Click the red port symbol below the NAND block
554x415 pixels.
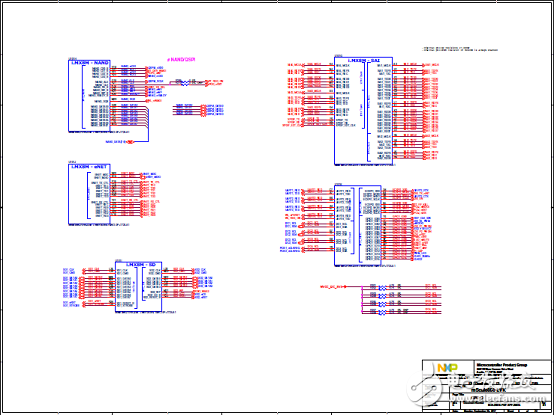coord(130,142)
